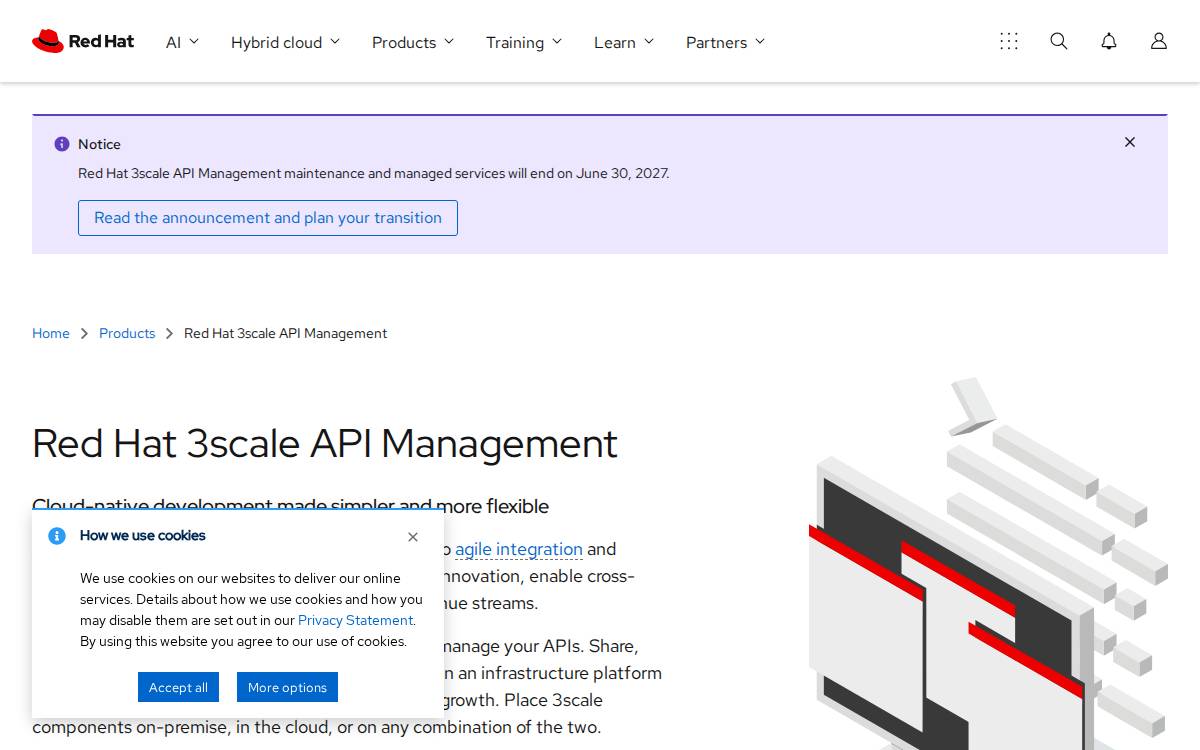Open the user account icon
Screen dimensions: 1200x750
1159,41
